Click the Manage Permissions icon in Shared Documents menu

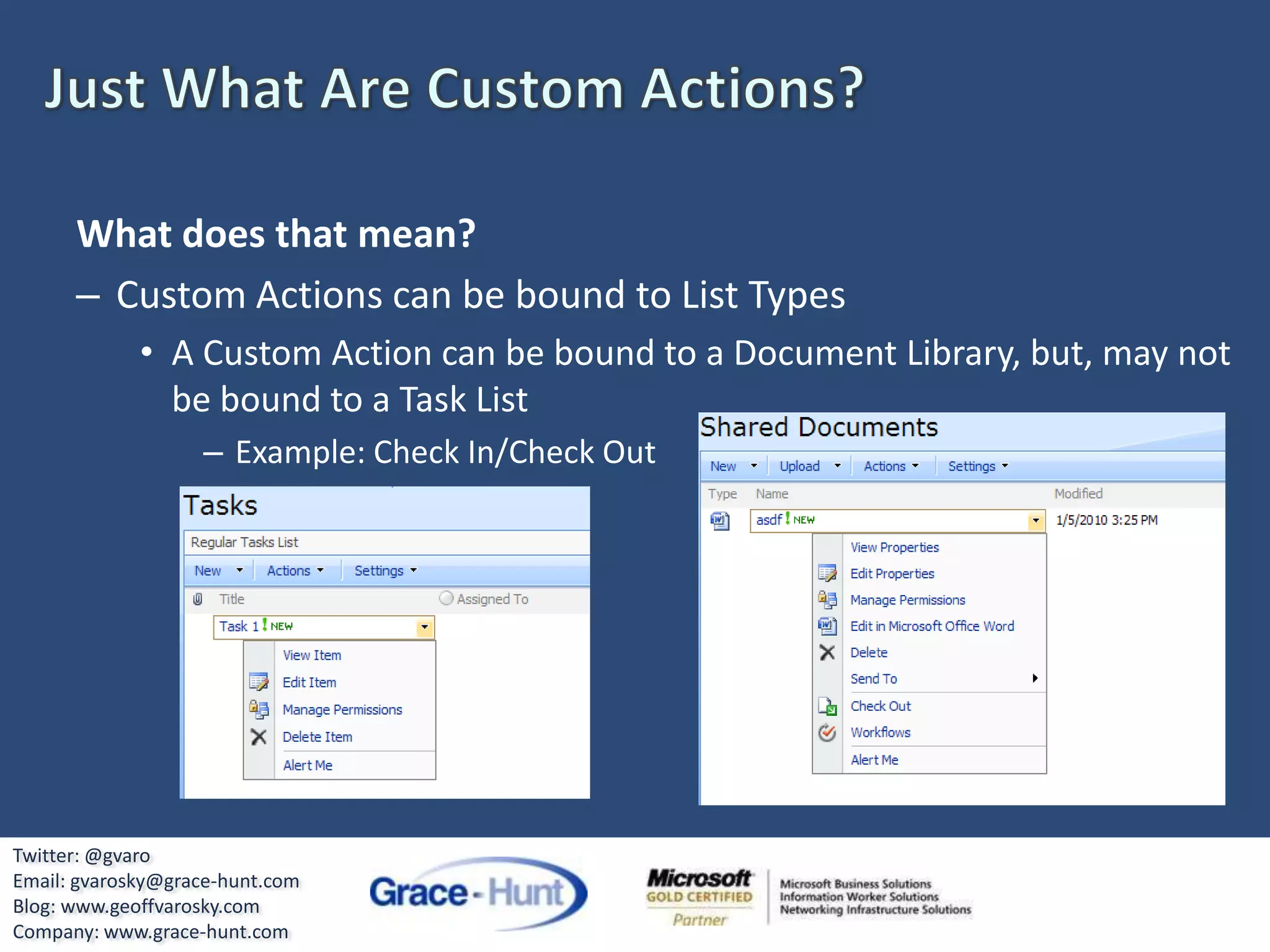[x=827, y=599]
